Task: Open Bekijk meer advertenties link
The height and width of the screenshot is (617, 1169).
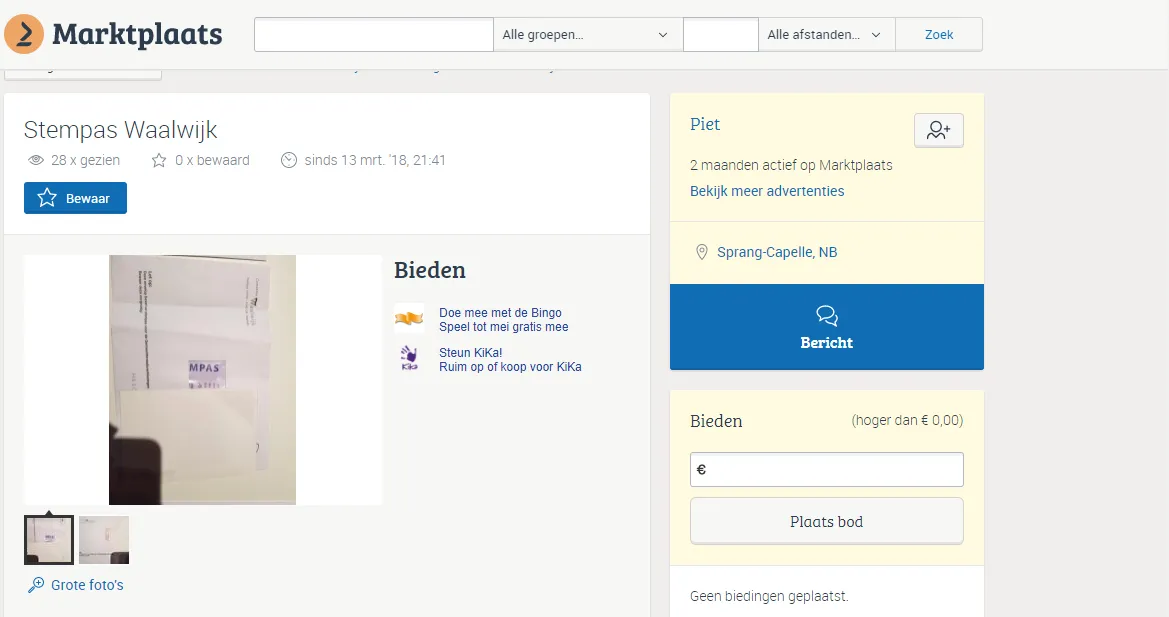Action: [x=767, y=191]
